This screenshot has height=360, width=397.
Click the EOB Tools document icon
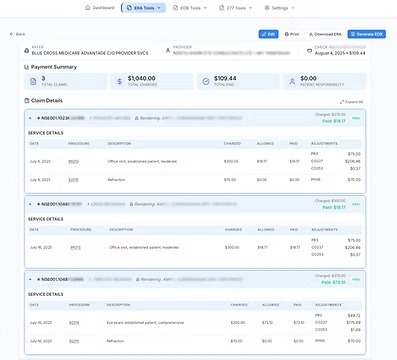(175, 8)
